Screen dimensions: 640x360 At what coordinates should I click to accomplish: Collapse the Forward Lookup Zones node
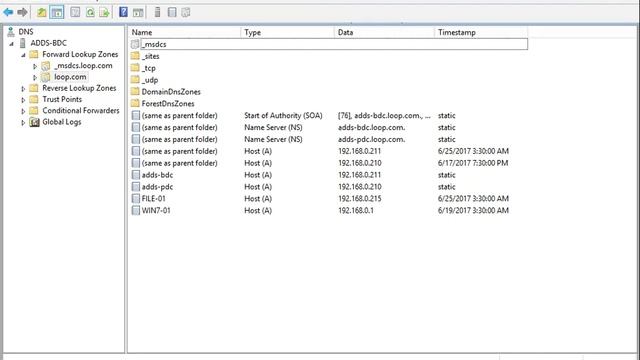click(23, 55)
